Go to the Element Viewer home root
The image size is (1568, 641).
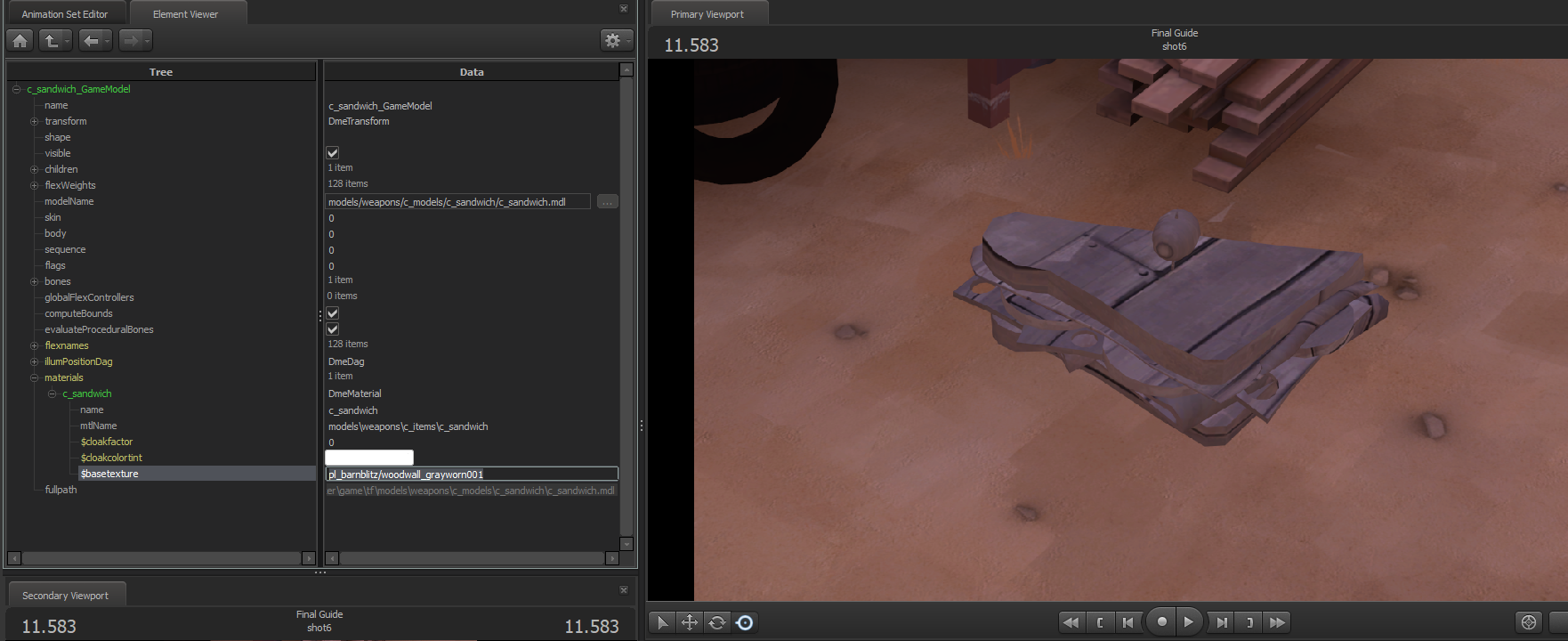point(20,40)
